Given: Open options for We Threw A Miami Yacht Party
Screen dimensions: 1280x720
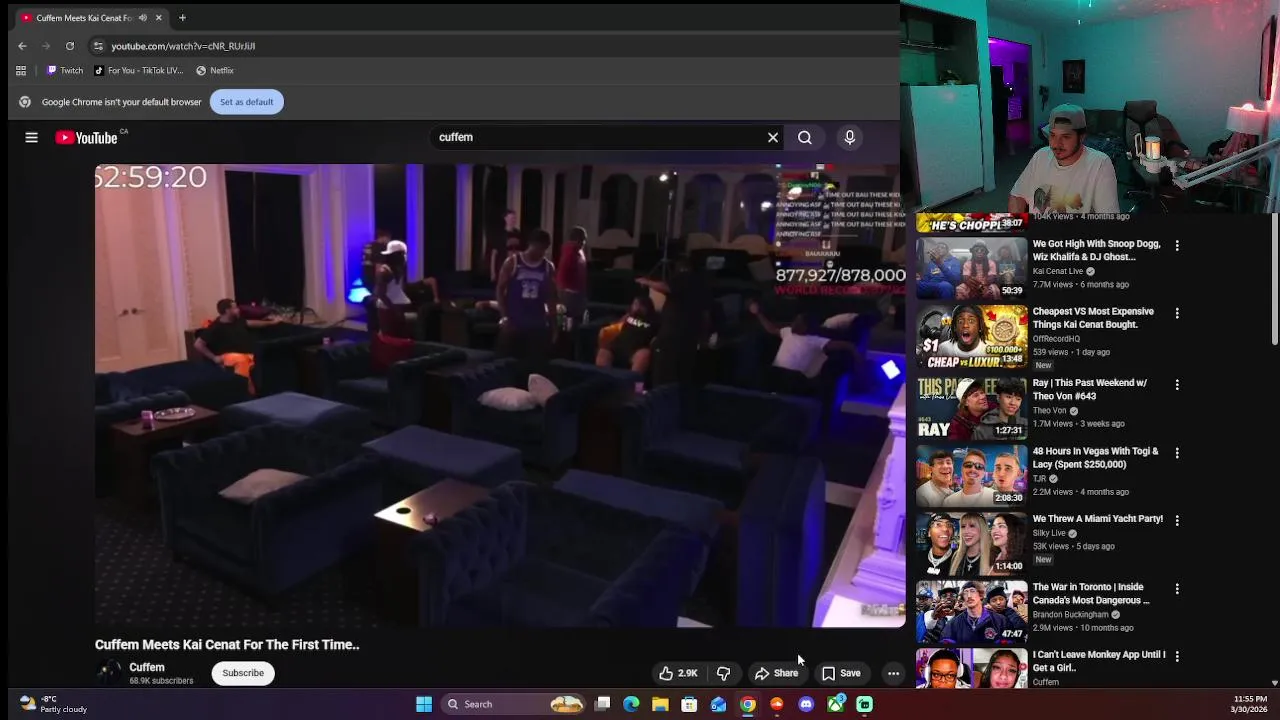Looking at the screenshot, I should click(x=1177, y=520).
